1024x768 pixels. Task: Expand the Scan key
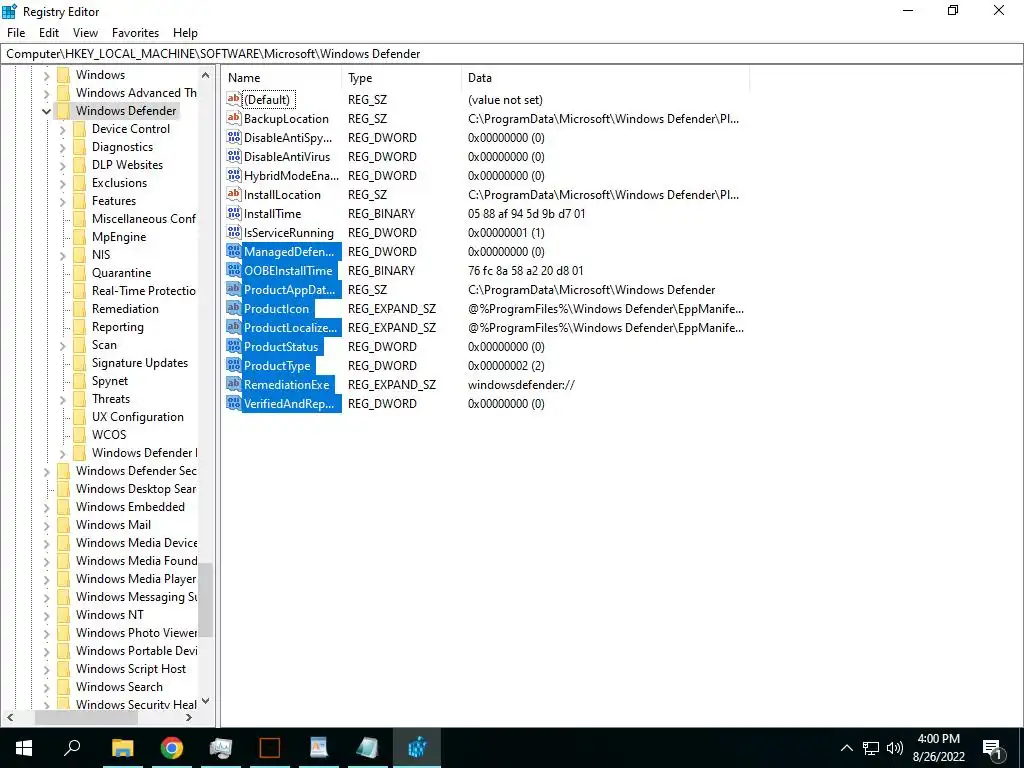[x=63, y=345]
